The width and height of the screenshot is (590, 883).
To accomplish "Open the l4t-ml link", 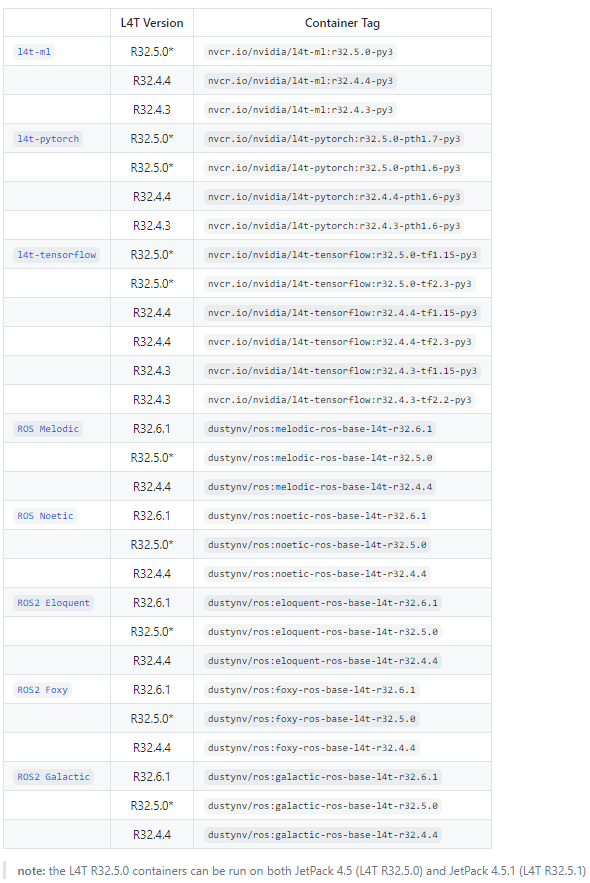I will (x=34, y=52).
